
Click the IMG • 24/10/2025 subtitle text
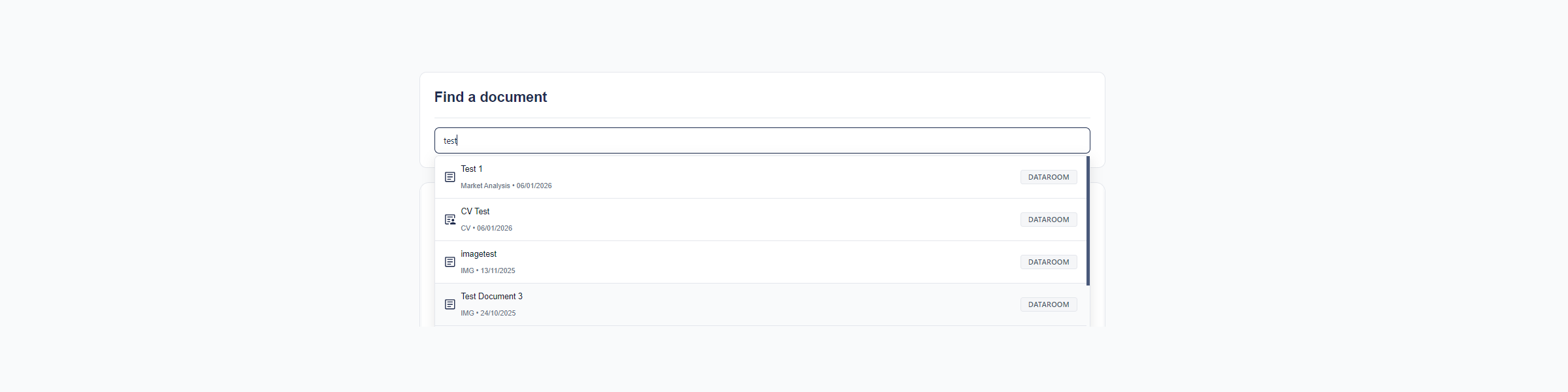(488, 313)
